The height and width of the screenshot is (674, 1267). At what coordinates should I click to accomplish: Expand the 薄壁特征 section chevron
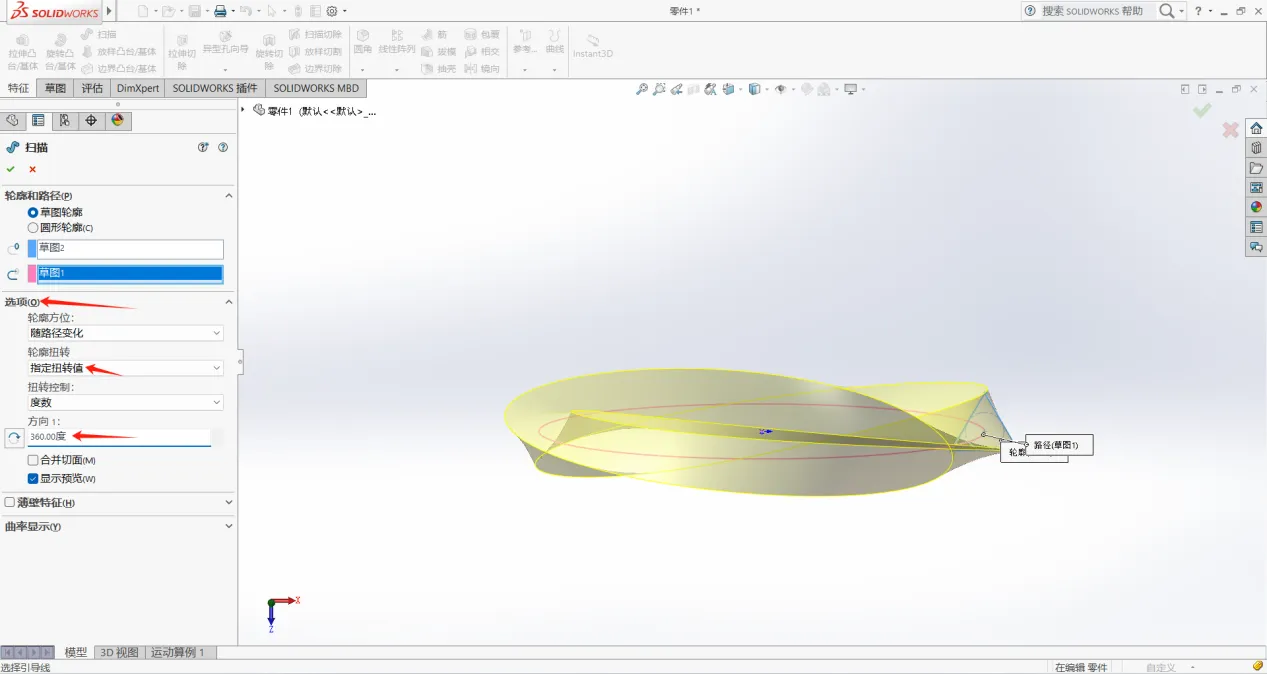click(x=228, y=503)
